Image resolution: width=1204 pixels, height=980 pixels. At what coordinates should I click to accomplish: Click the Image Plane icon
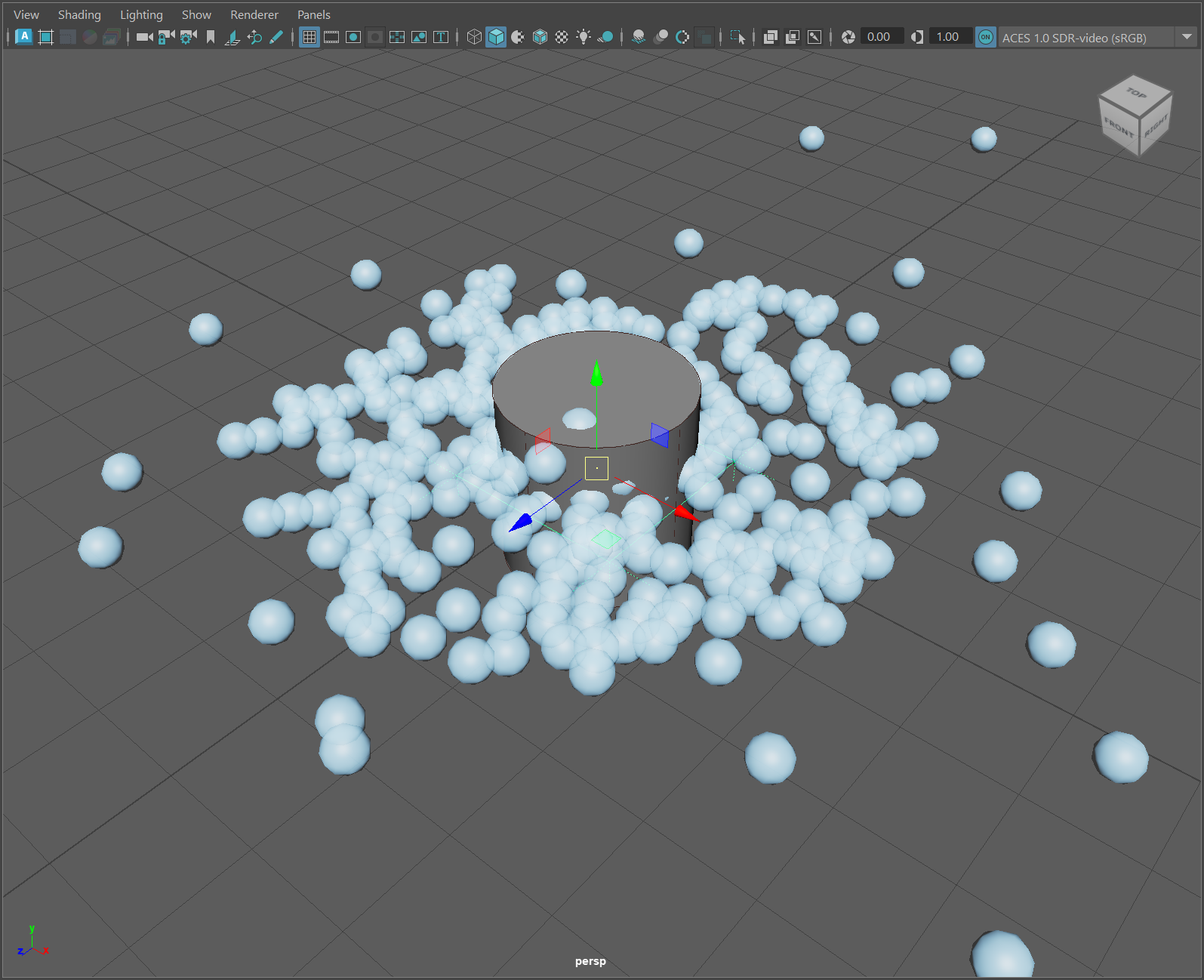tap(232, 37)
